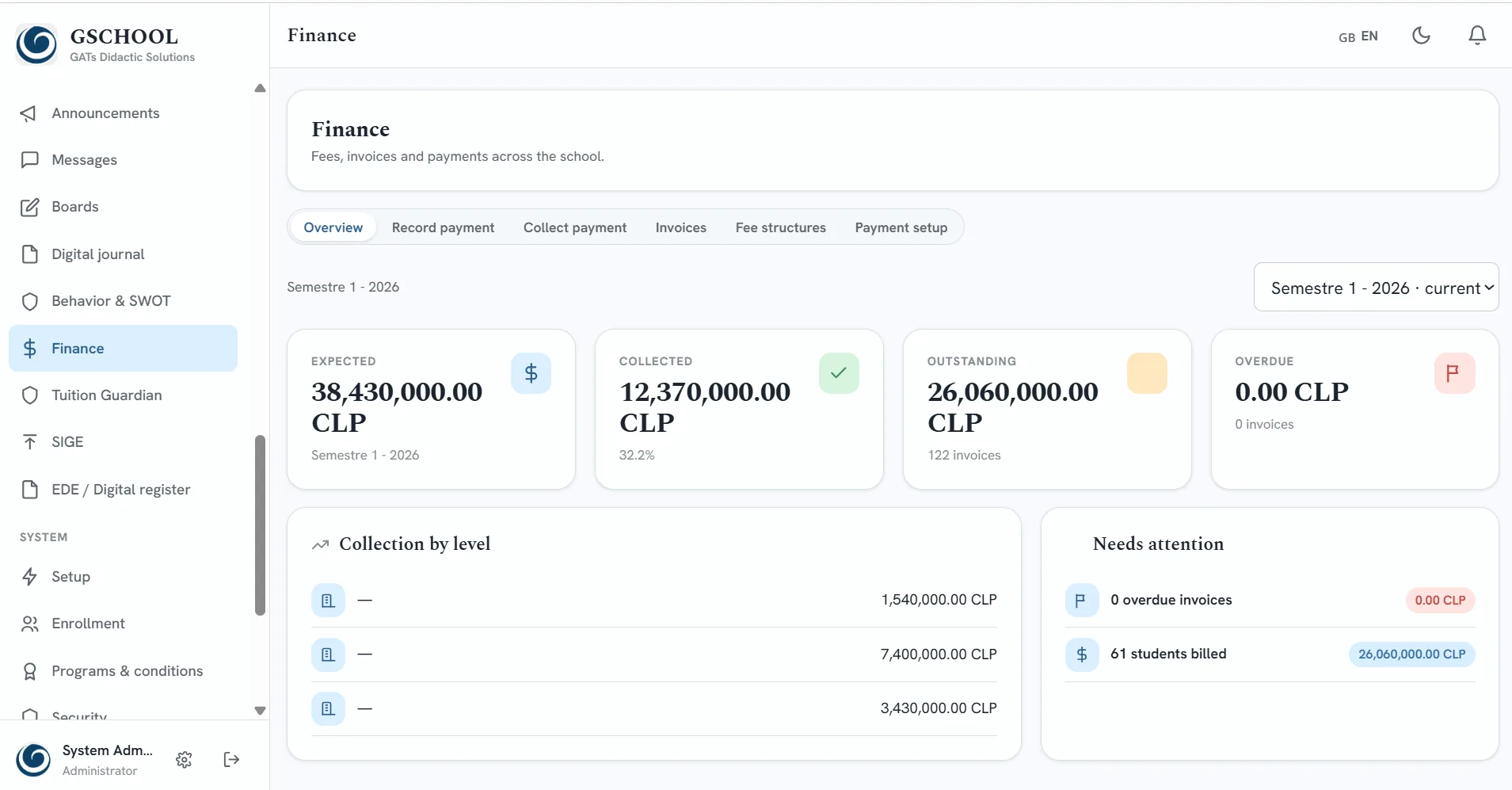Switch to the Record payment tab
Viewport: 1512px width, 790px height.
443,227
